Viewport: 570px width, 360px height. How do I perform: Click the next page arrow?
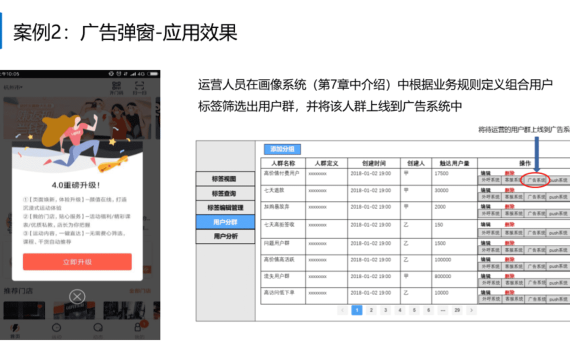click(471, 310)
